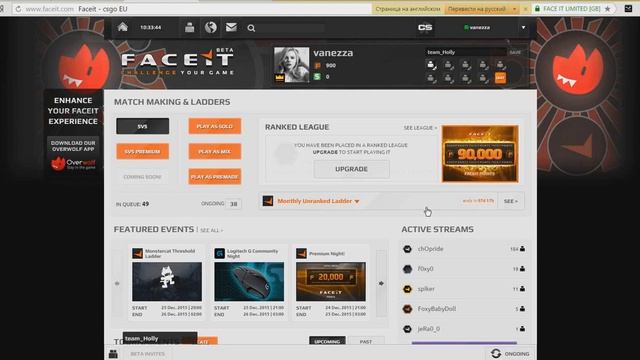Click the Premium Night event icon
Image resolution: width=640 pixels, height=360 pixels.
point(302,253)
